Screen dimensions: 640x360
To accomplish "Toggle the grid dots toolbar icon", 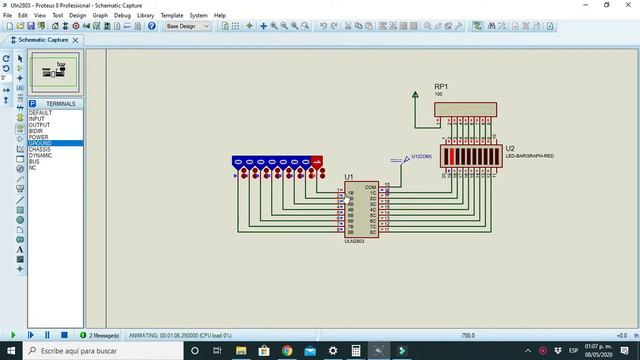I will [x=236, y=26].
